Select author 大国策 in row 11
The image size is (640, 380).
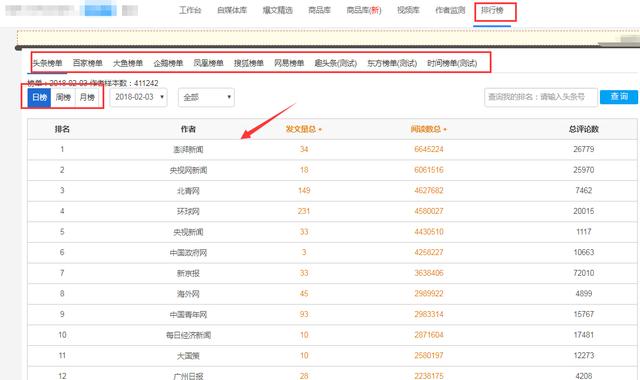pos(188,356)
